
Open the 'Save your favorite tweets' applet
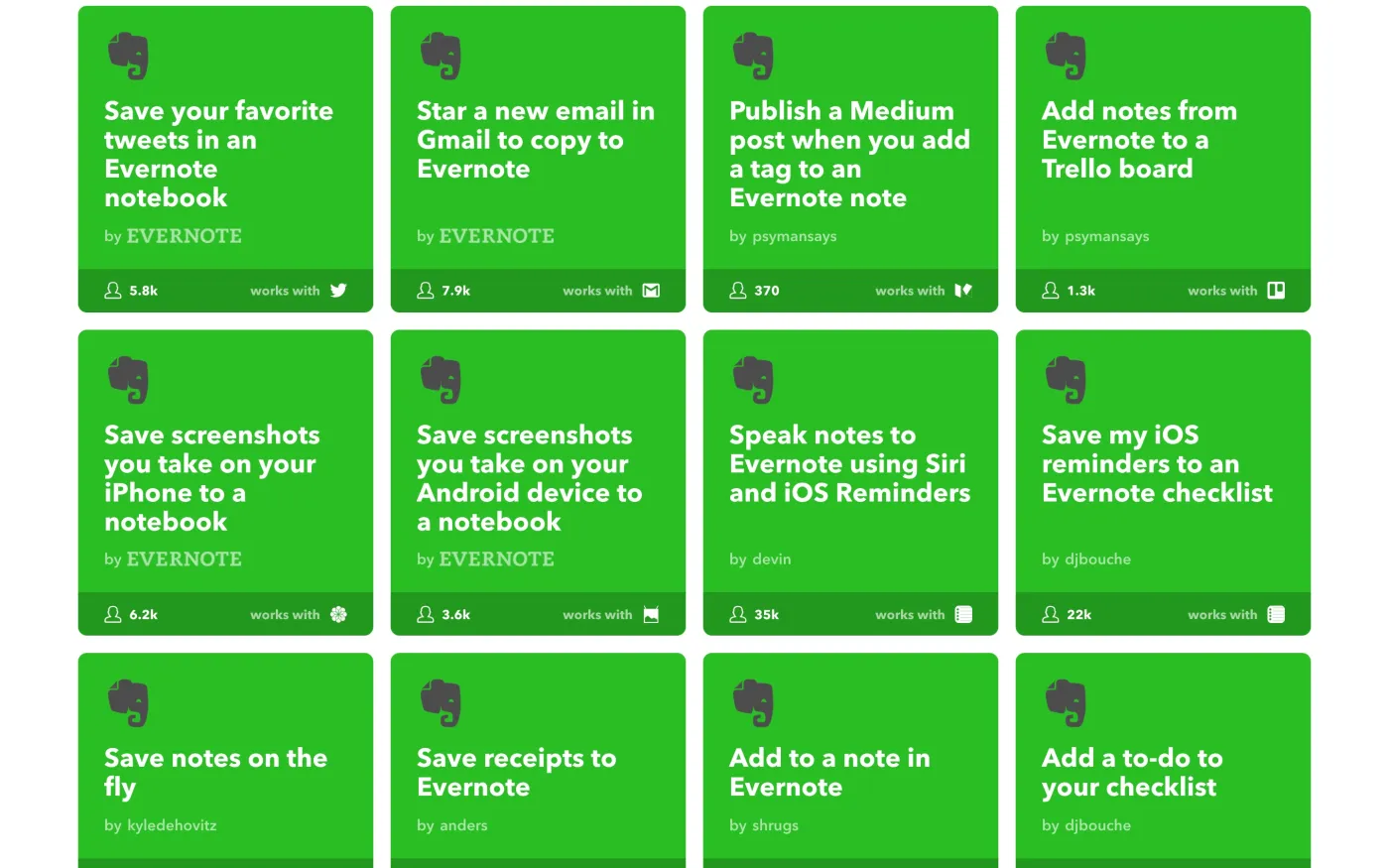click(218, 154)
